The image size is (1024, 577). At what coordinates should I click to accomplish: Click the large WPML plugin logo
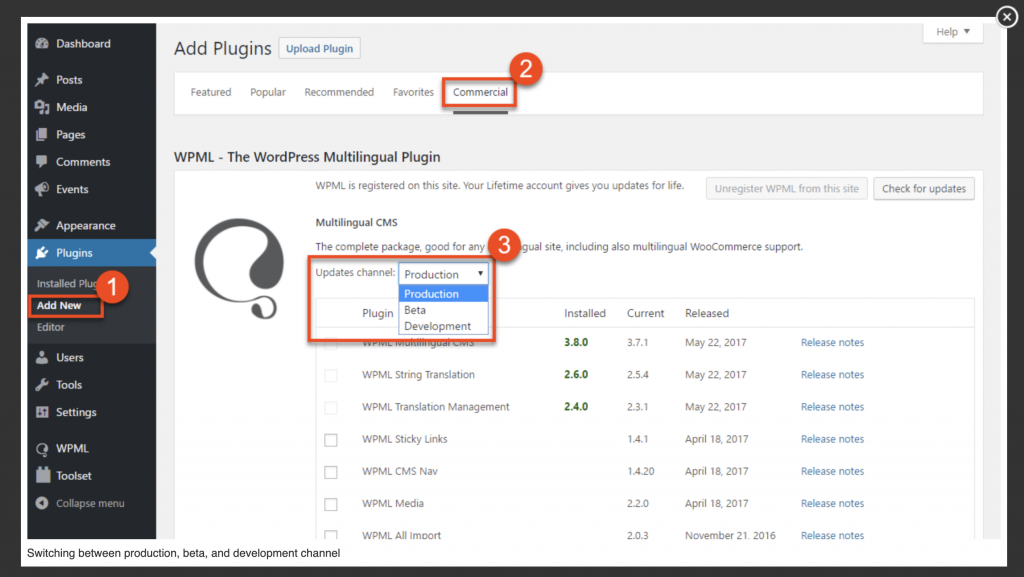(240, 268)
